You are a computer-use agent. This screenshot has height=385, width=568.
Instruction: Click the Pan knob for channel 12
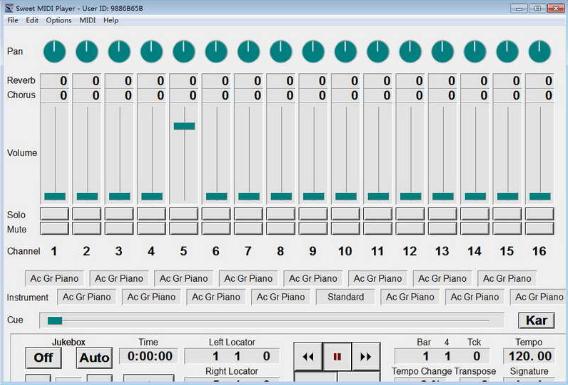(x=410, y=51)
